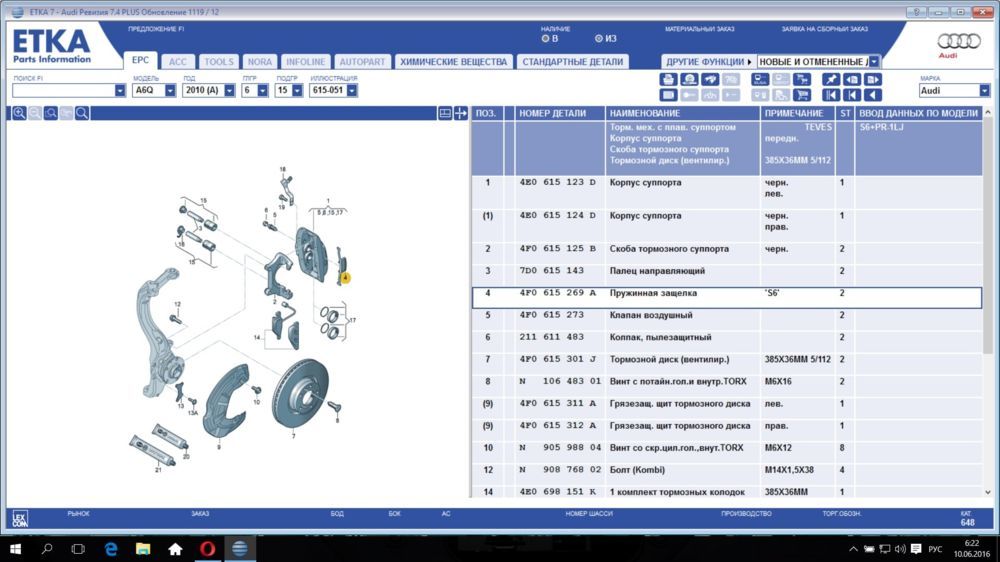1000x562 pixels.
Task: Expand the НОВЫЕ И ОТМЕНЕННЫЕ dropdown
Action: pos(874,62)
